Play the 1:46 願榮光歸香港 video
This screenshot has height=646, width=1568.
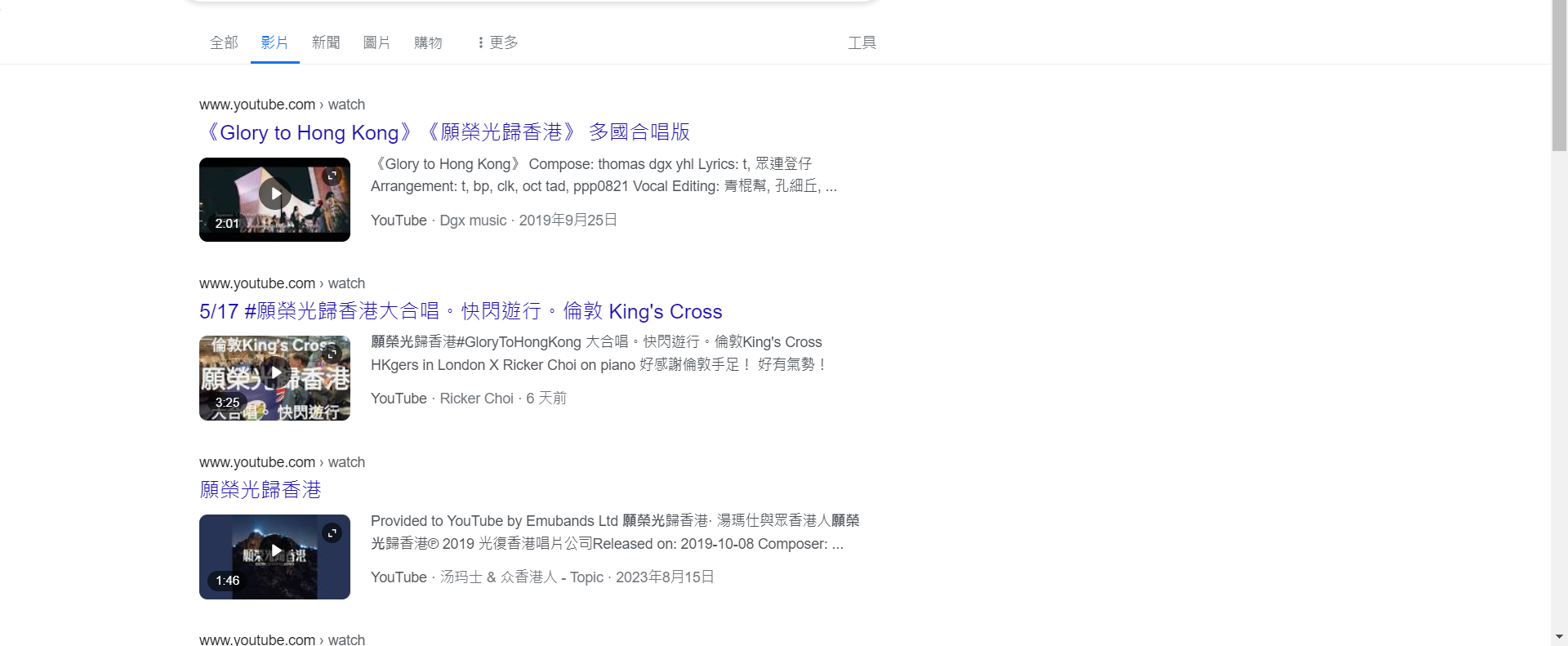274,551
